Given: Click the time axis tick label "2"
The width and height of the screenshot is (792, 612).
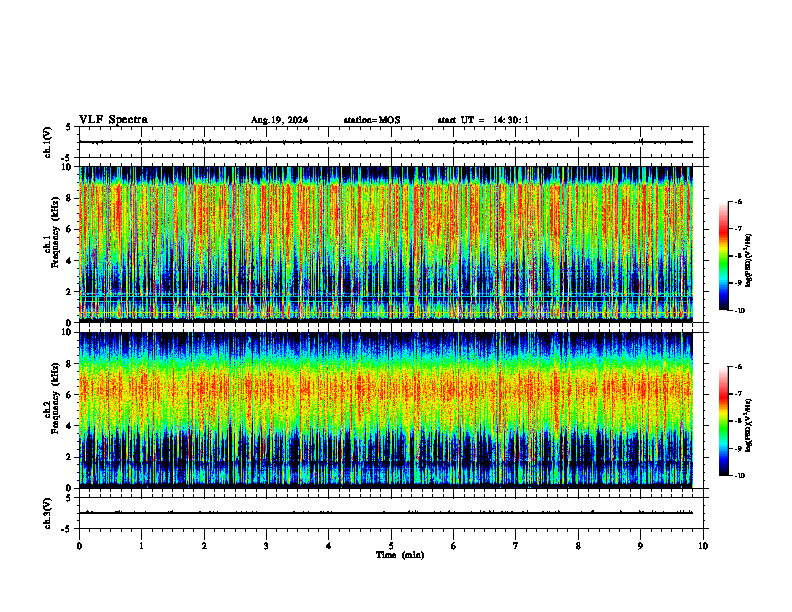Looking at the screenshot, I should (204, 546).
